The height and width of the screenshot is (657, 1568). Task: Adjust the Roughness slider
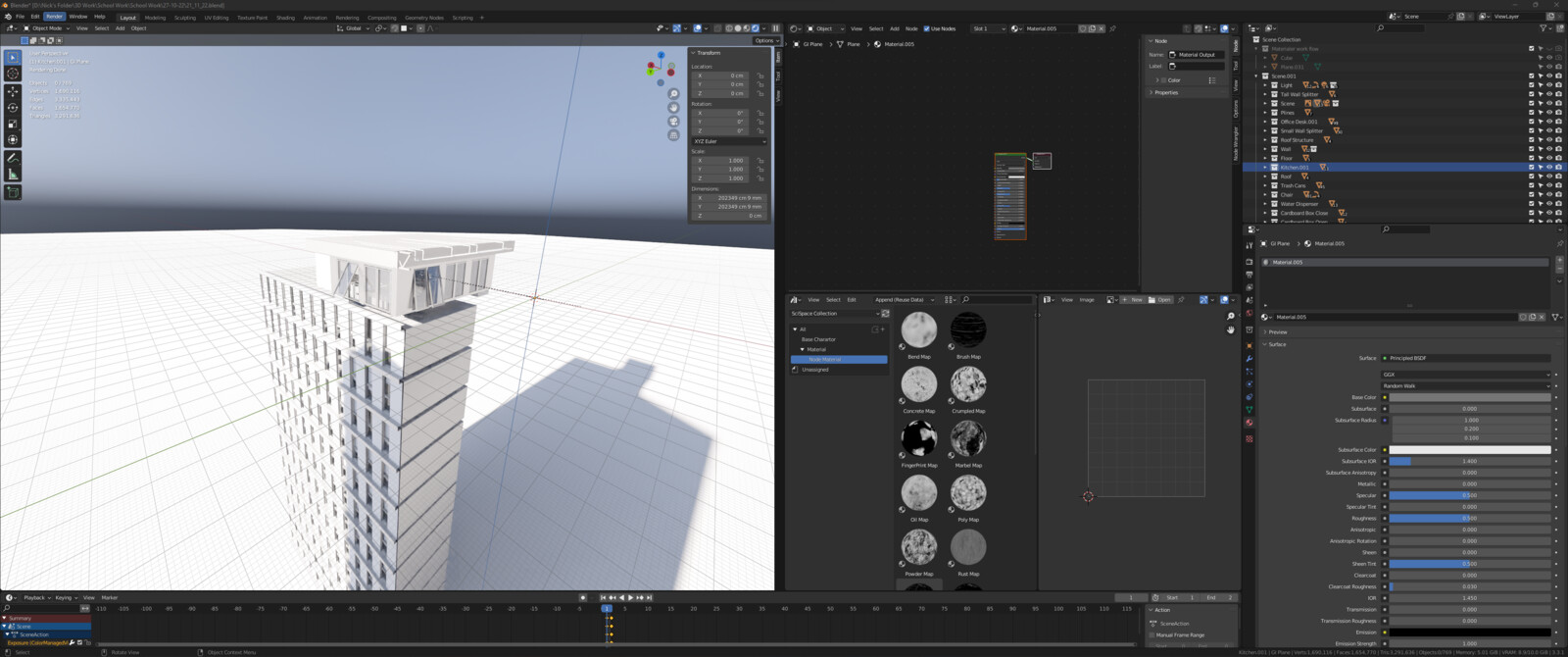[x=1469, y=519]
